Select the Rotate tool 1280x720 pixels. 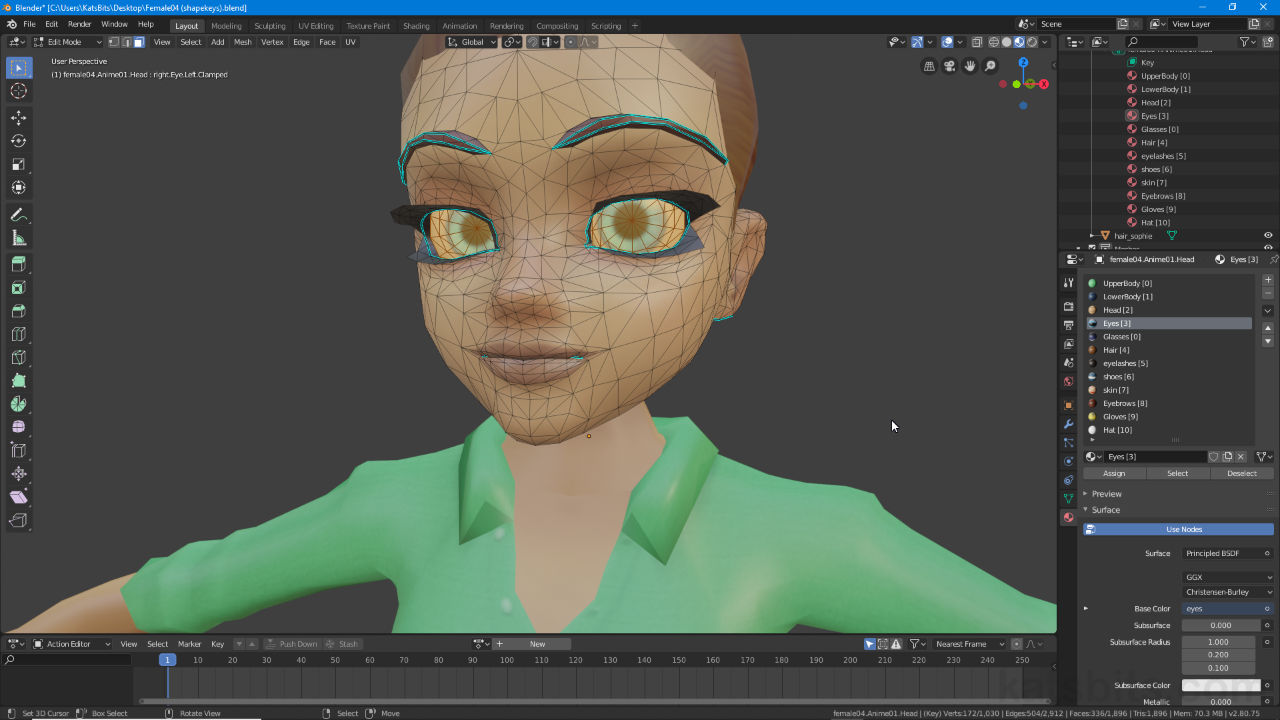(x=18, y=141)
